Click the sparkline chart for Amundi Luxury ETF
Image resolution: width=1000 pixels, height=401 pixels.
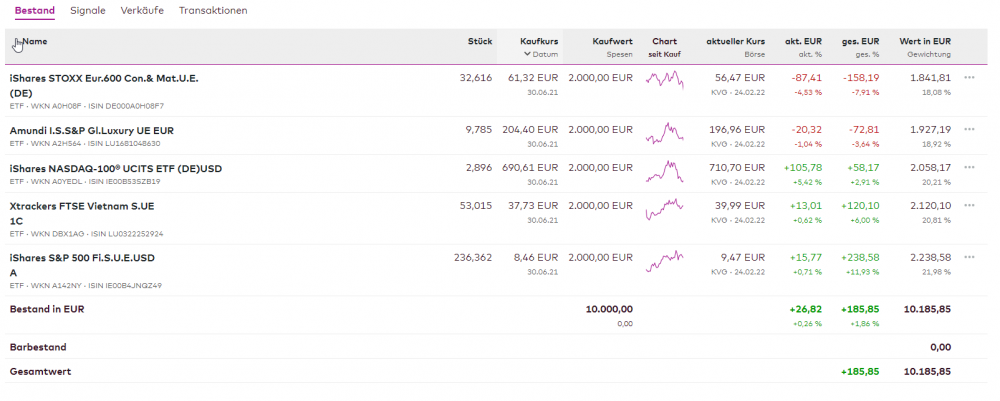click(663, 135)
